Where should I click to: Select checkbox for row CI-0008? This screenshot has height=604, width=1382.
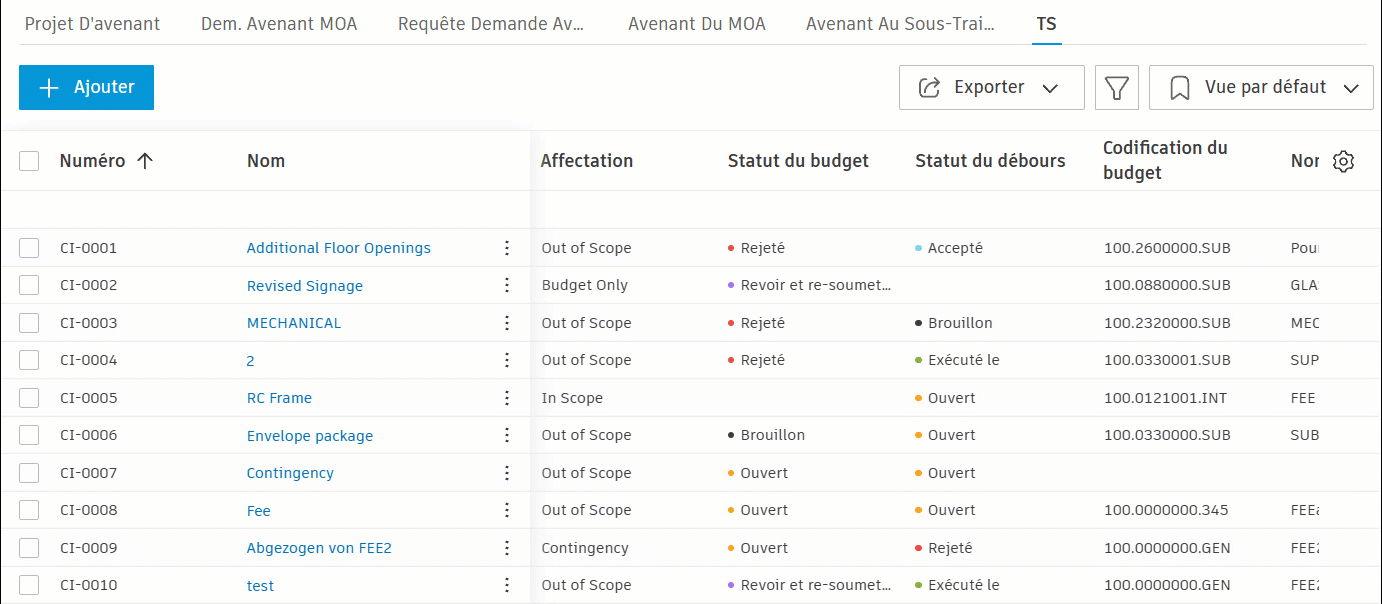pos(29,510)
